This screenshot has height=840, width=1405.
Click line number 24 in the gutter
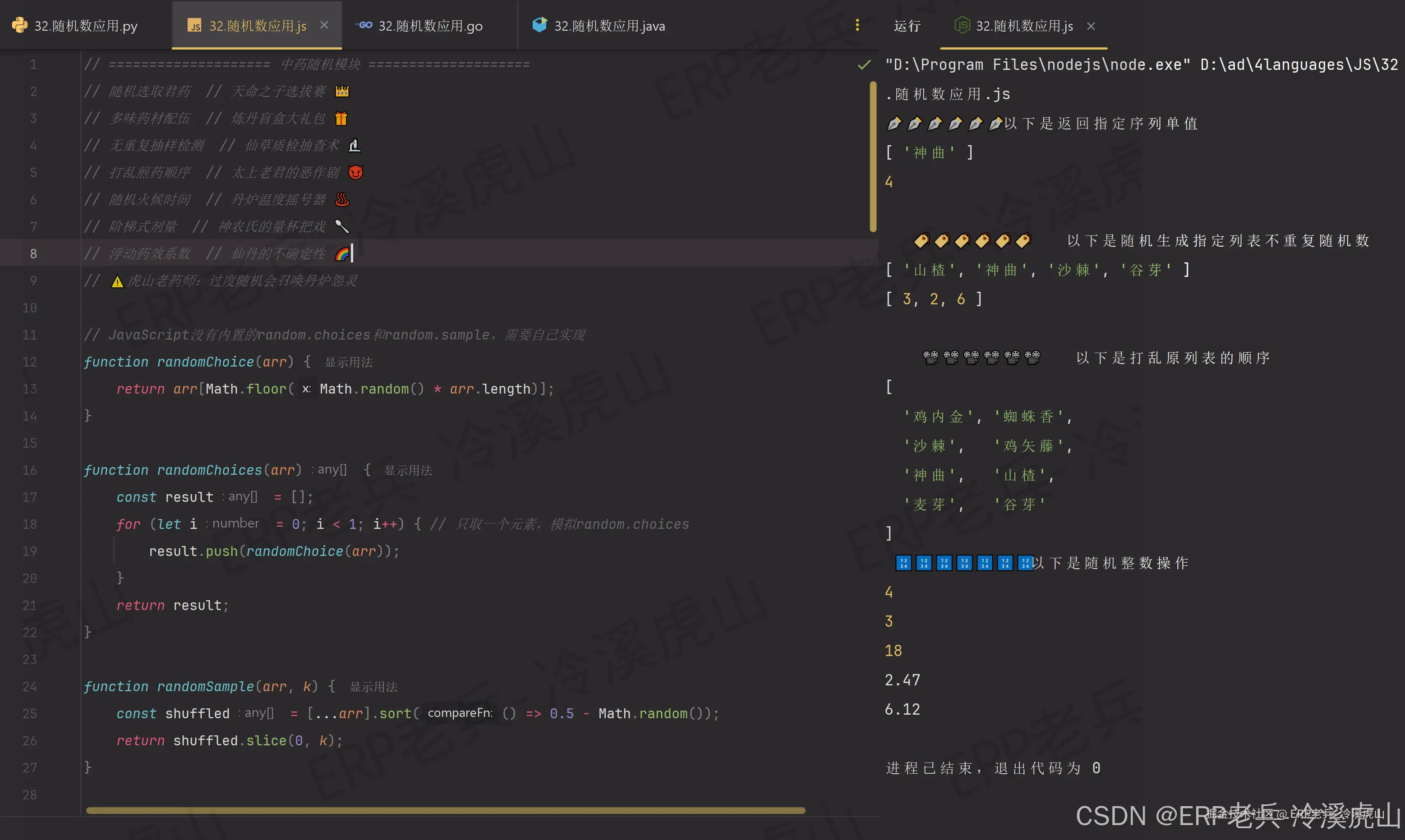tap(29, 687)
